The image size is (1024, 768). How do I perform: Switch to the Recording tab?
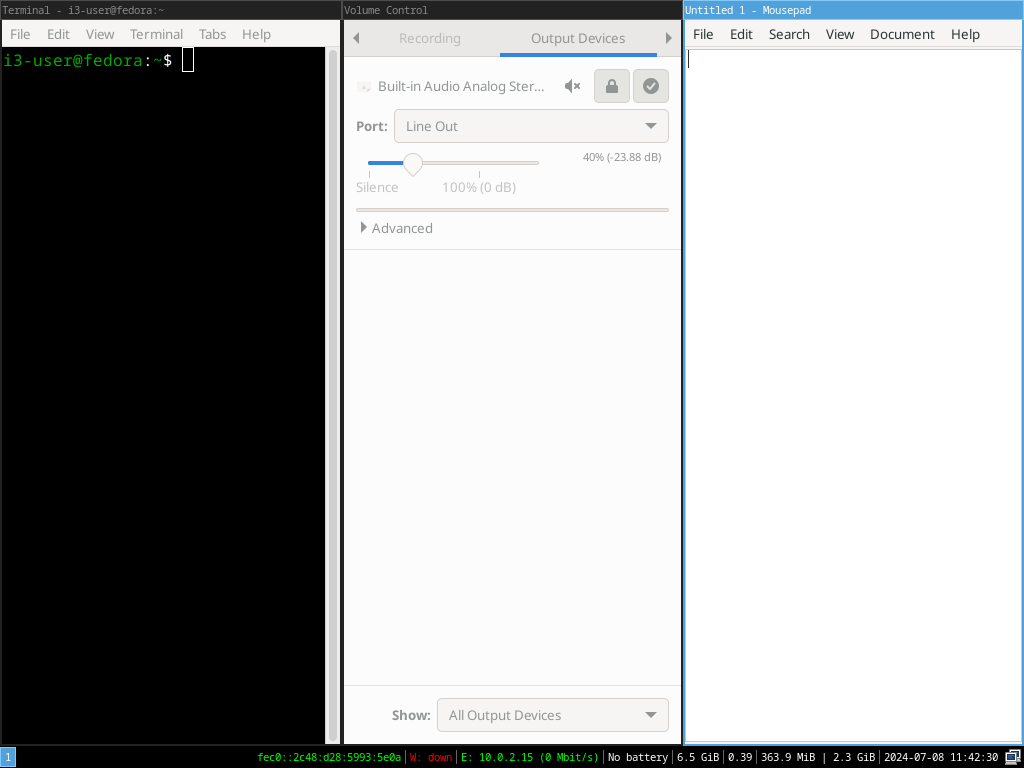pos(430,39)
